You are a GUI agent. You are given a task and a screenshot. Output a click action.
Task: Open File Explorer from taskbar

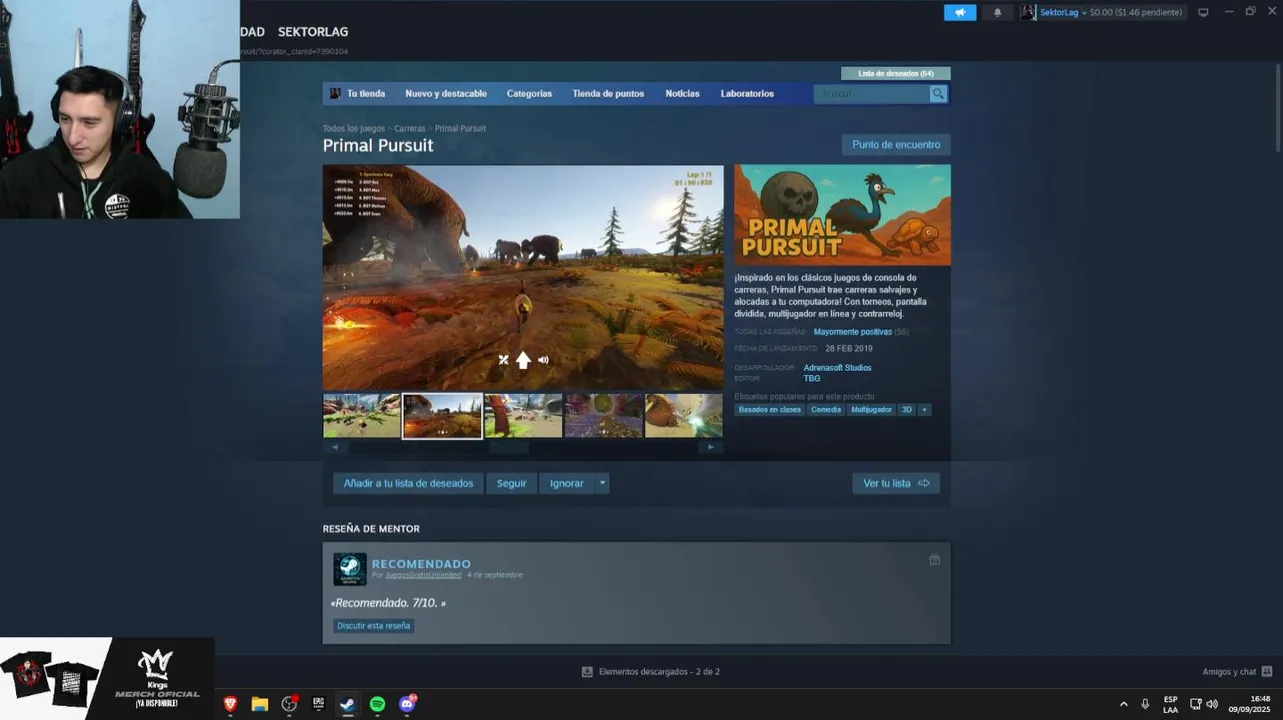259,704
